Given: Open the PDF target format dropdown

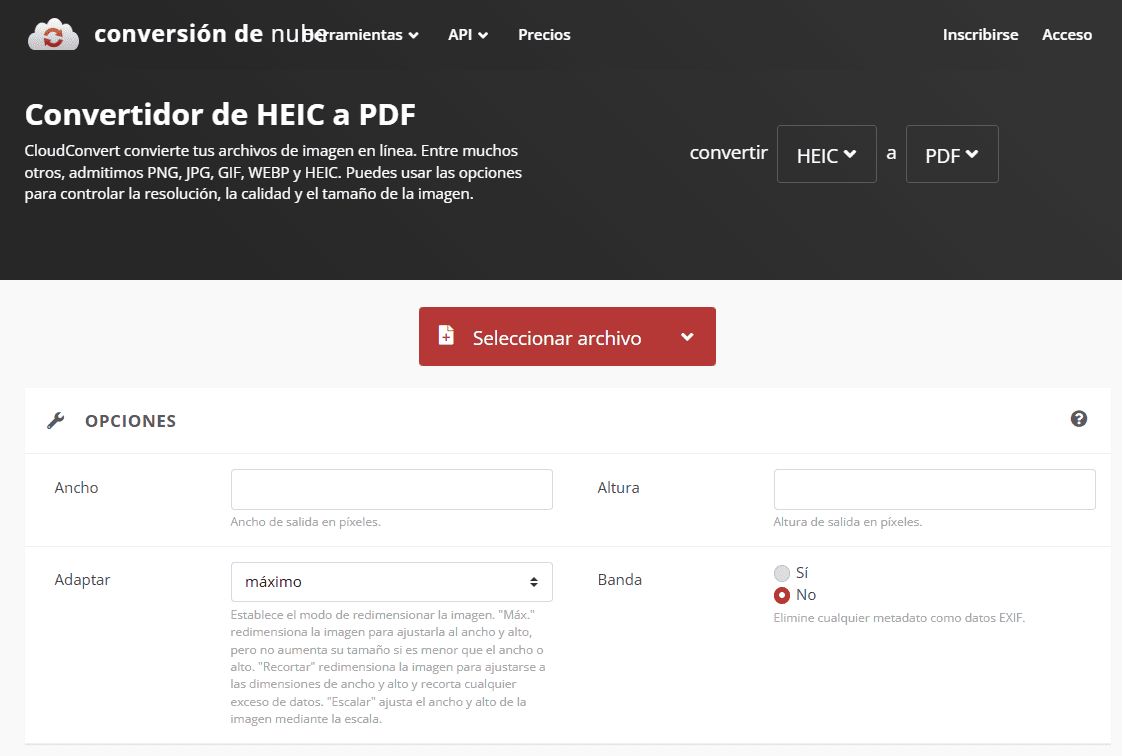Looking at the screenshot, I should tap(951, 154).
